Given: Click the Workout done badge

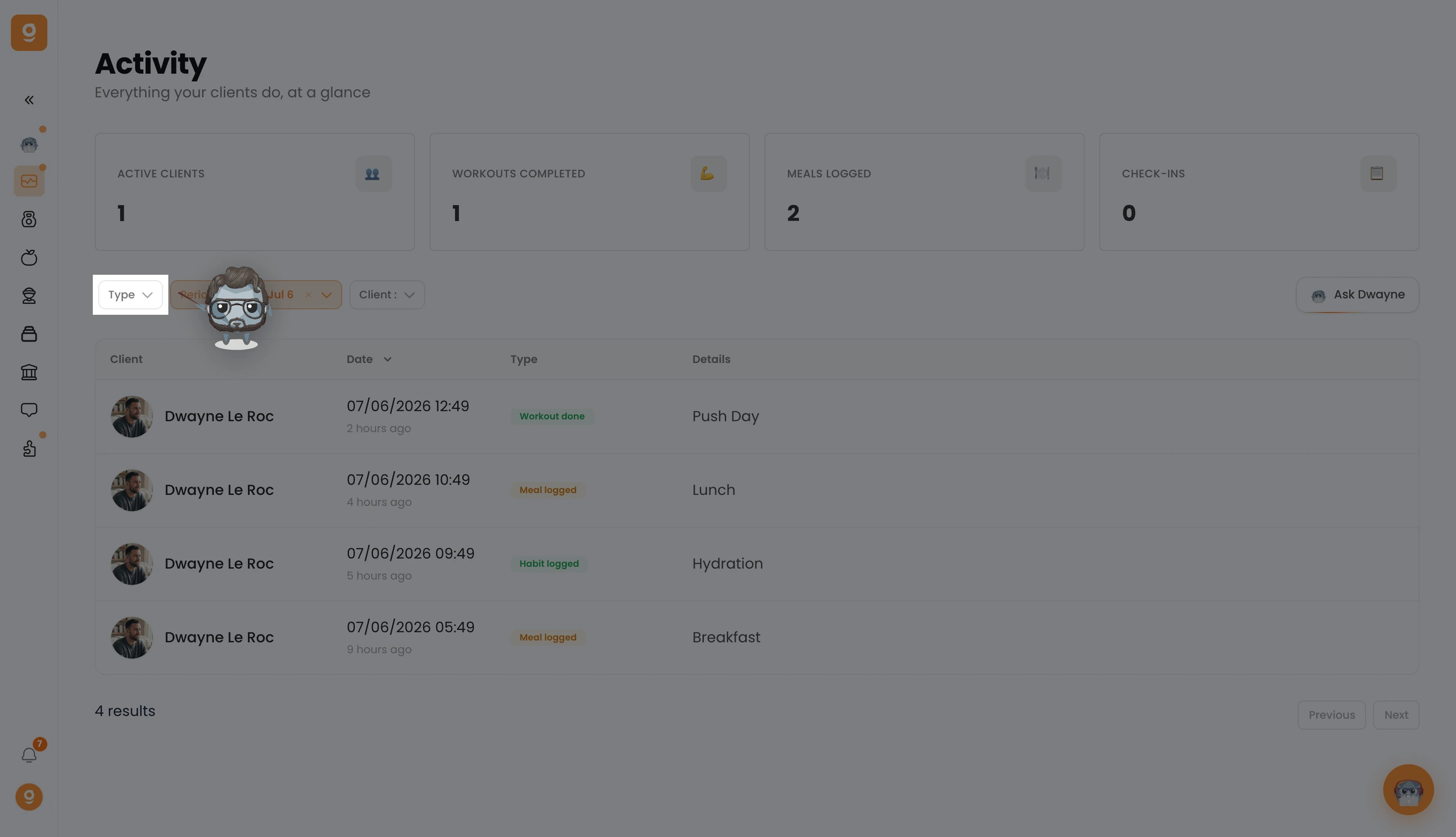Looking at the screenshot, I should pos(552,417).
